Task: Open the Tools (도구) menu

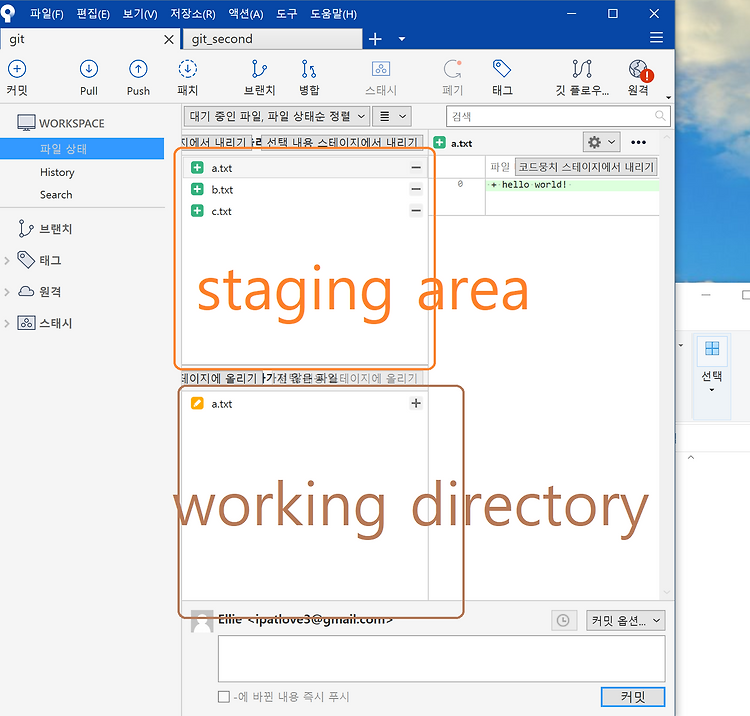Action: coord(287,14)
